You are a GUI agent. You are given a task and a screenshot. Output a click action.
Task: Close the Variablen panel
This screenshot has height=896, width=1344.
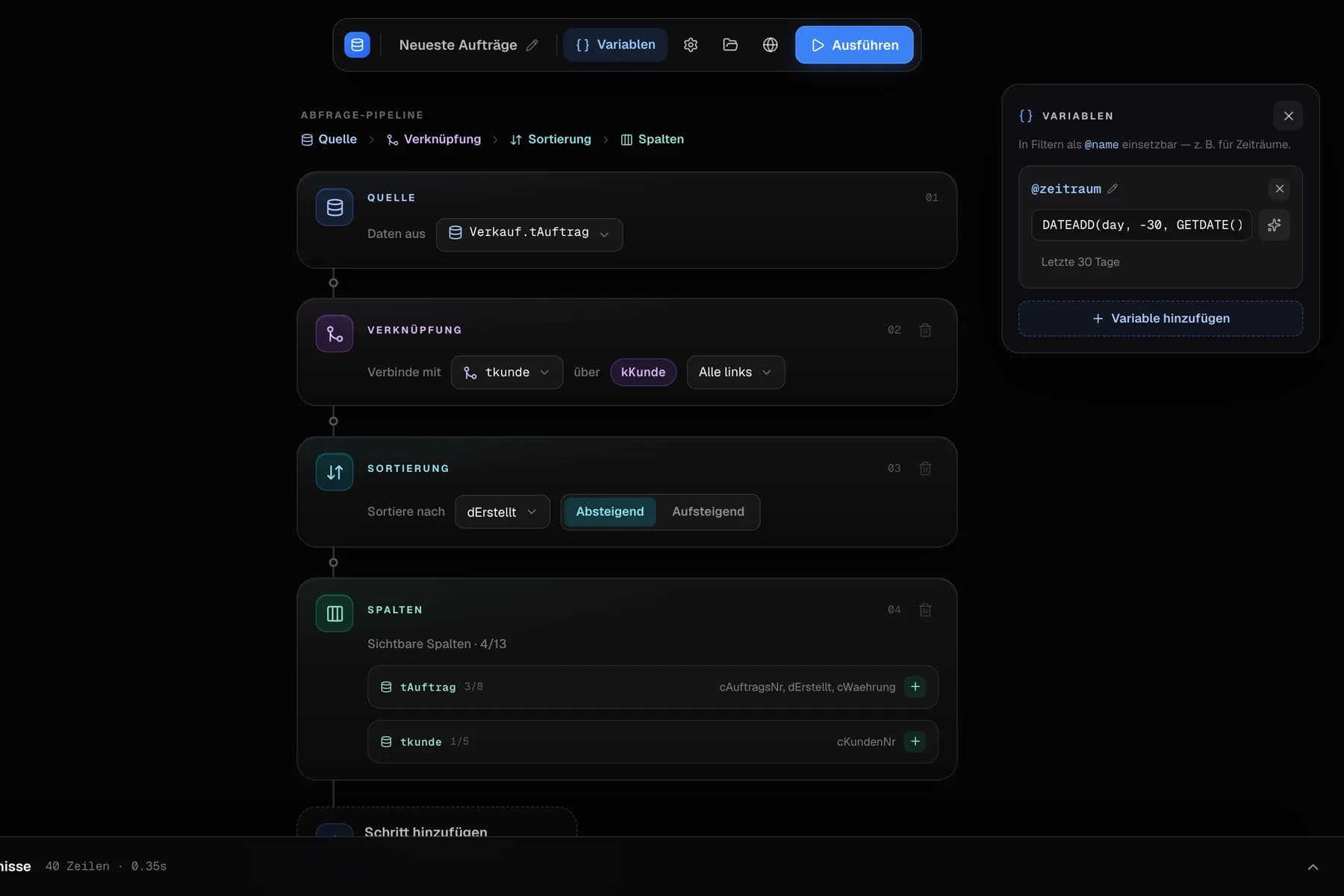pyautogui.click(x=1288, y=116)
